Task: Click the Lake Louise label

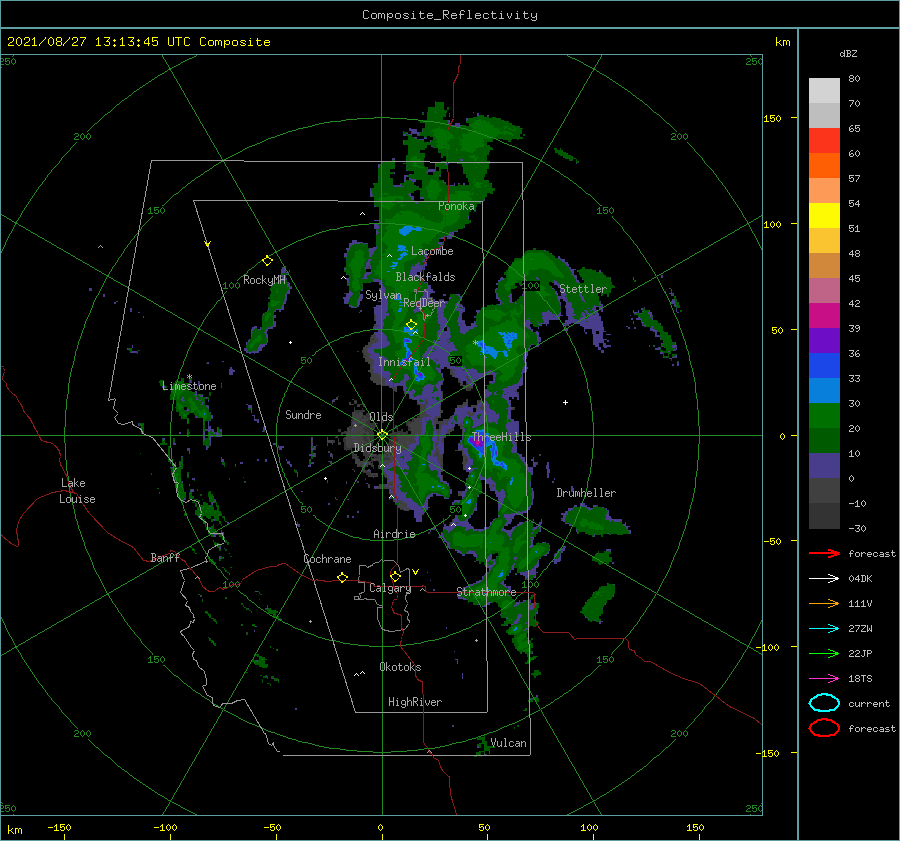Action: pos(77,491)
